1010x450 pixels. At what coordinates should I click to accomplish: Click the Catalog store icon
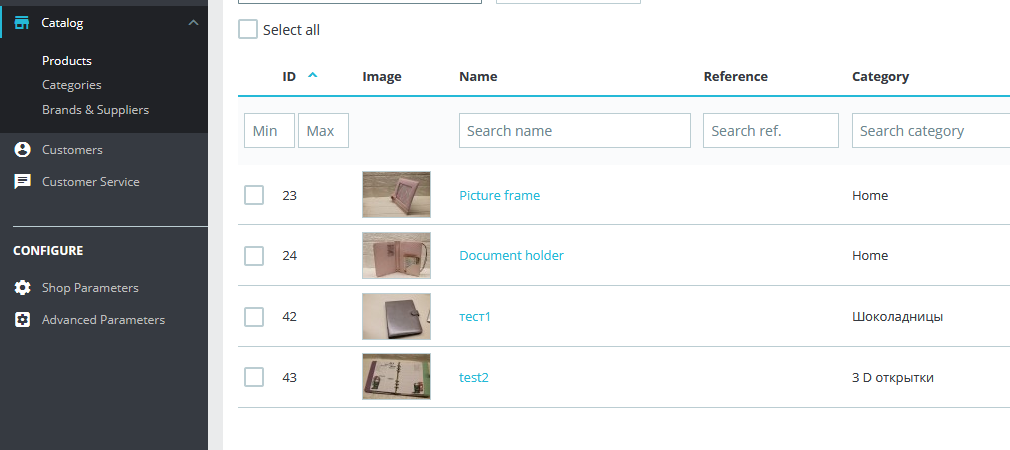[22, 23]
